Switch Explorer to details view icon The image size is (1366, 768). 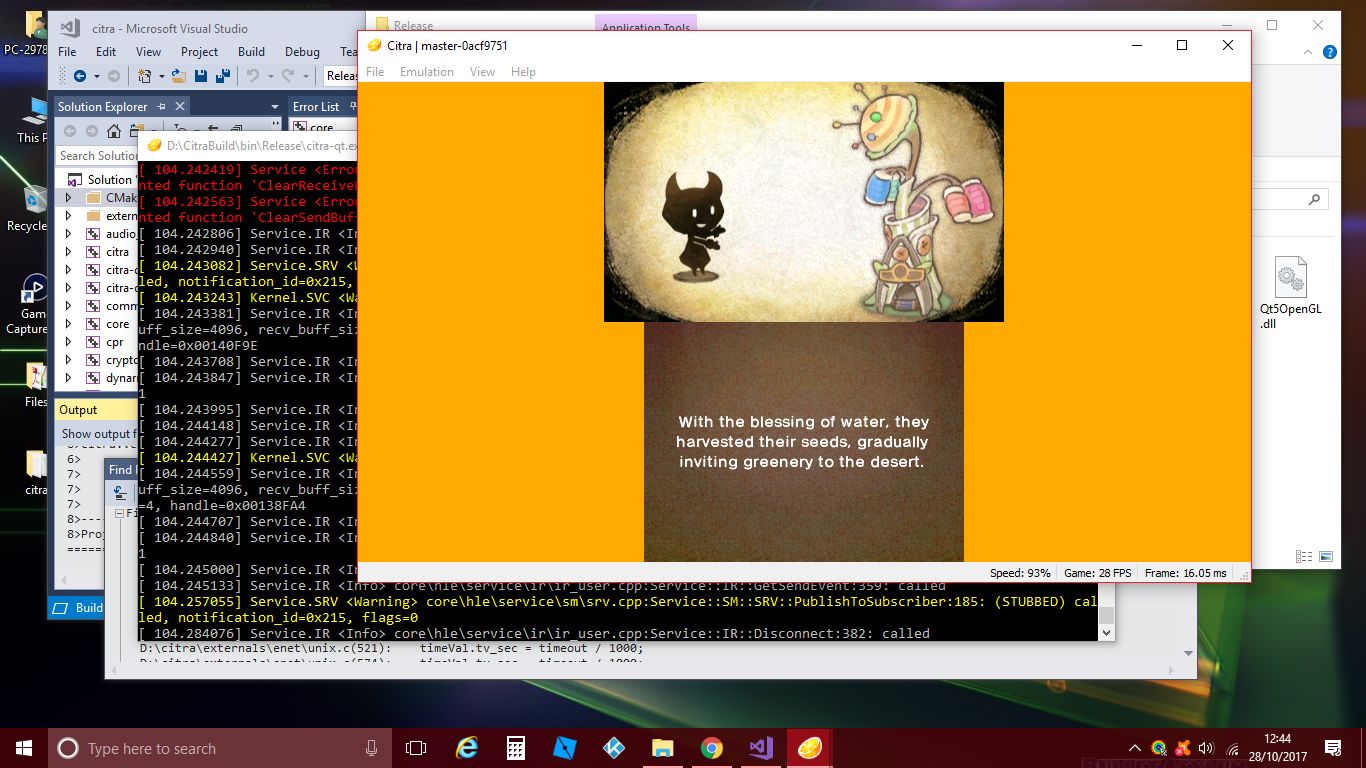tap(1304, 557)
